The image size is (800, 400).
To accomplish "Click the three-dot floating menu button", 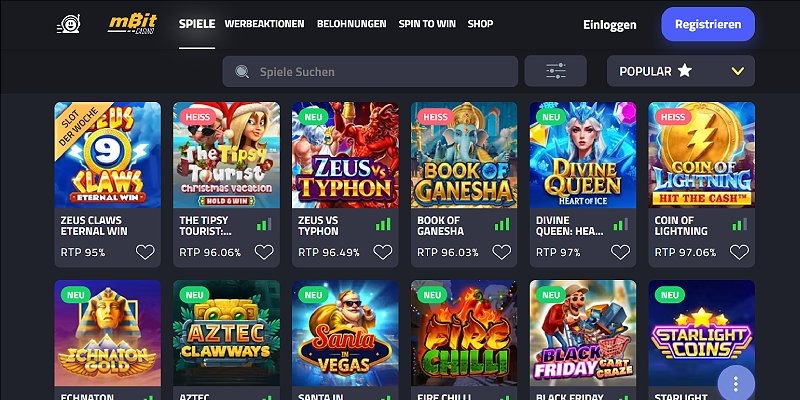I will coord(736,382).
